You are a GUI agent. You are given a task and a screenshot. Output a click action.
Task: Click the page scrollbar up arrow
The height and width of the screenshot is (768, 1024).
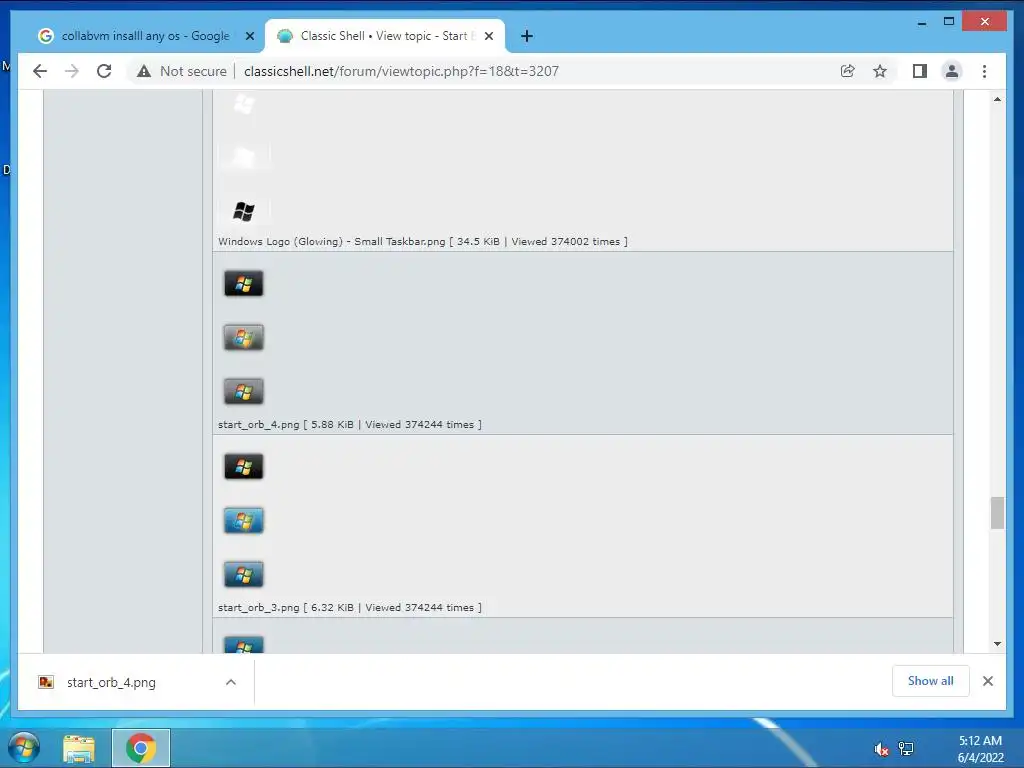click(x=997, y=99)
